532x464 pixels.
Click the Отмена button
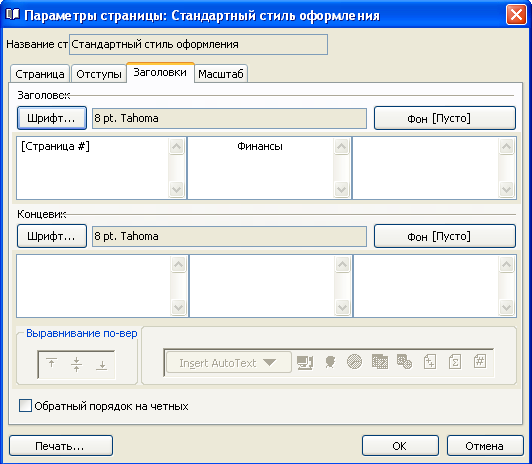485,446
